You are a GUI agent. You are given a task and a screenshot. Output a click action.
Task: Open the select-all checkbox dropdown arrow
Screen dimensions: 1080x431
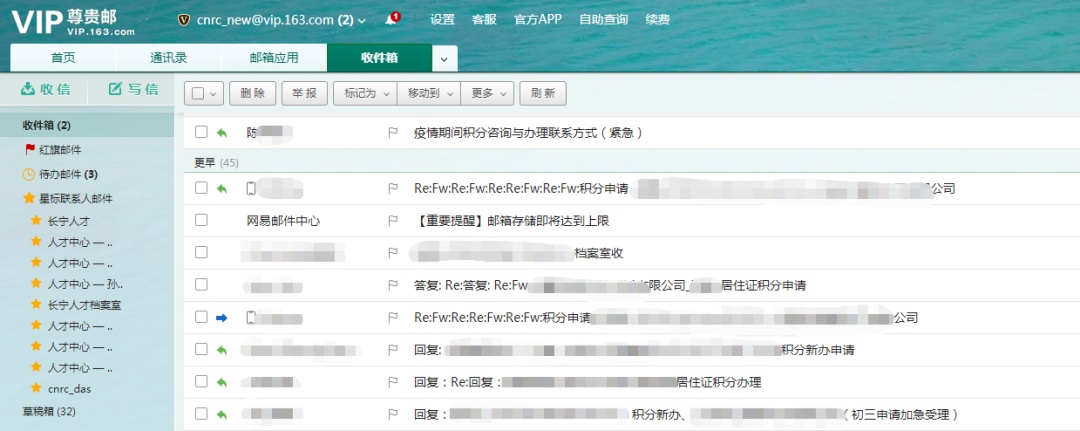click(x=214, y=94)
